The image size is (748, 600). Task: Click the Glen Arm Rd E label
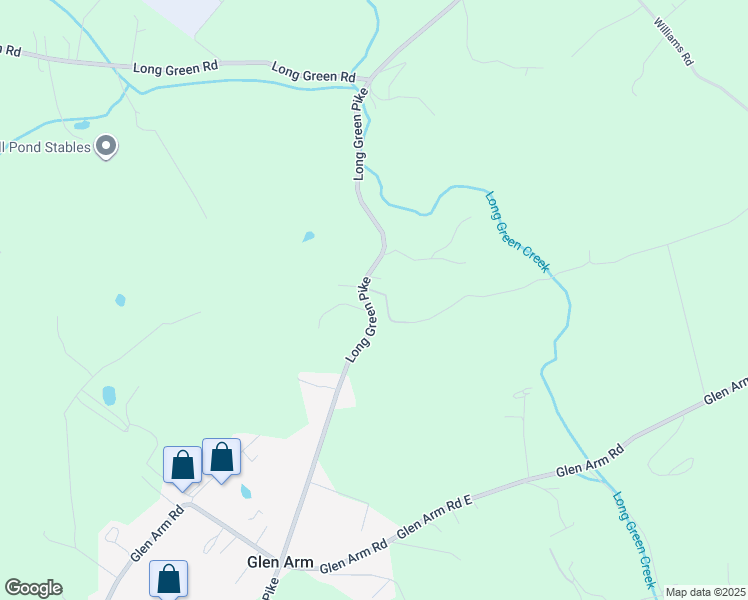coord(434,517)
